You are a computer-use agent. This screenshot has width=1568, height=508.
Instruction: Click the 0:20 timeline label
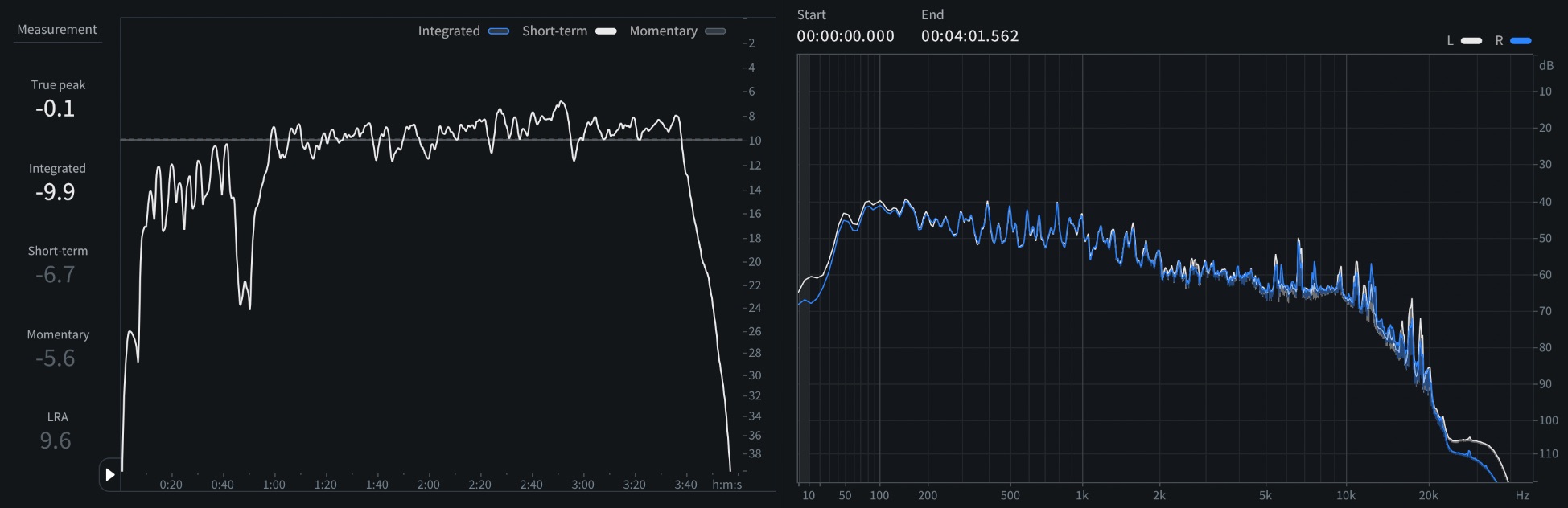point(171,485)
